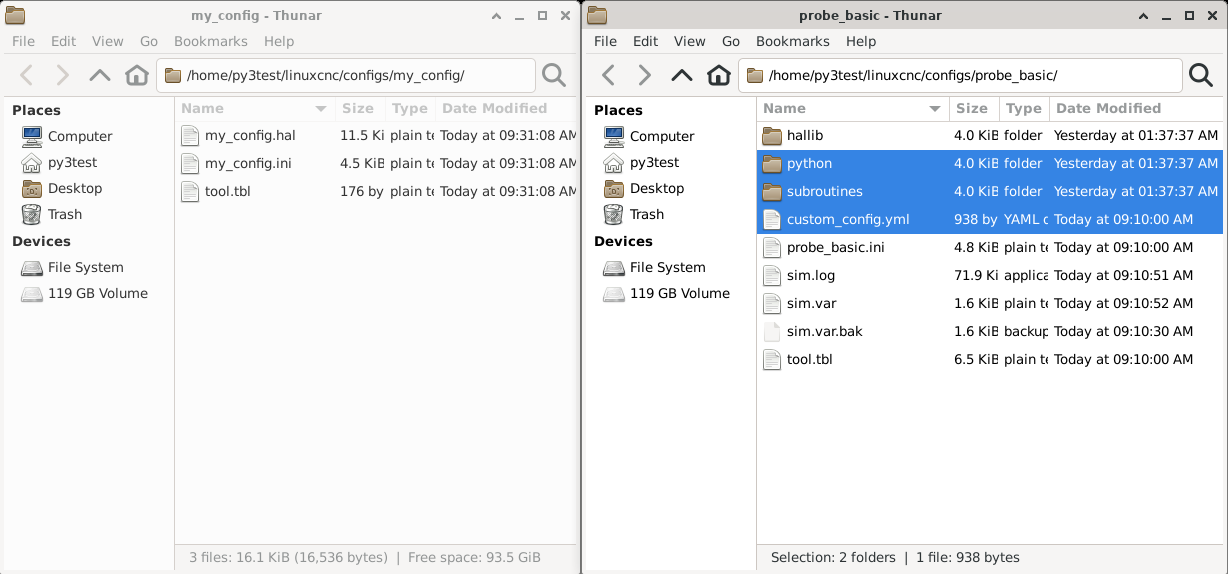This screenshot has height=574, width=1228.
Task: Select sim.var file
Action: click(990, 303)
